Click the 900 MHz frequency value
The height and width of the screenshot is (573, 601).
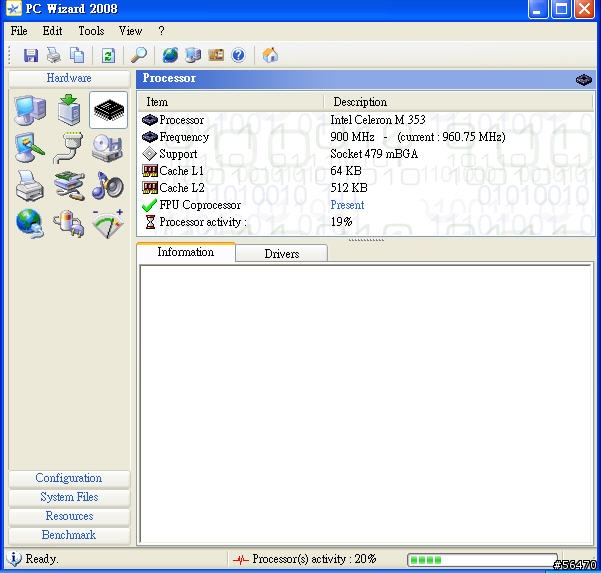tap(352, 137)
